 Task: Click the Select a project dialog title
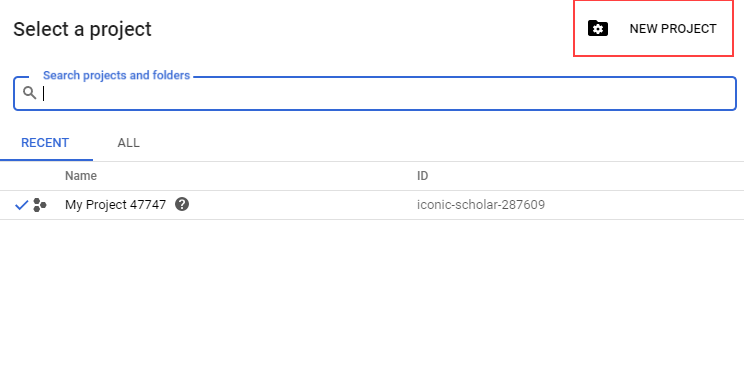click(x=82, y=29)
